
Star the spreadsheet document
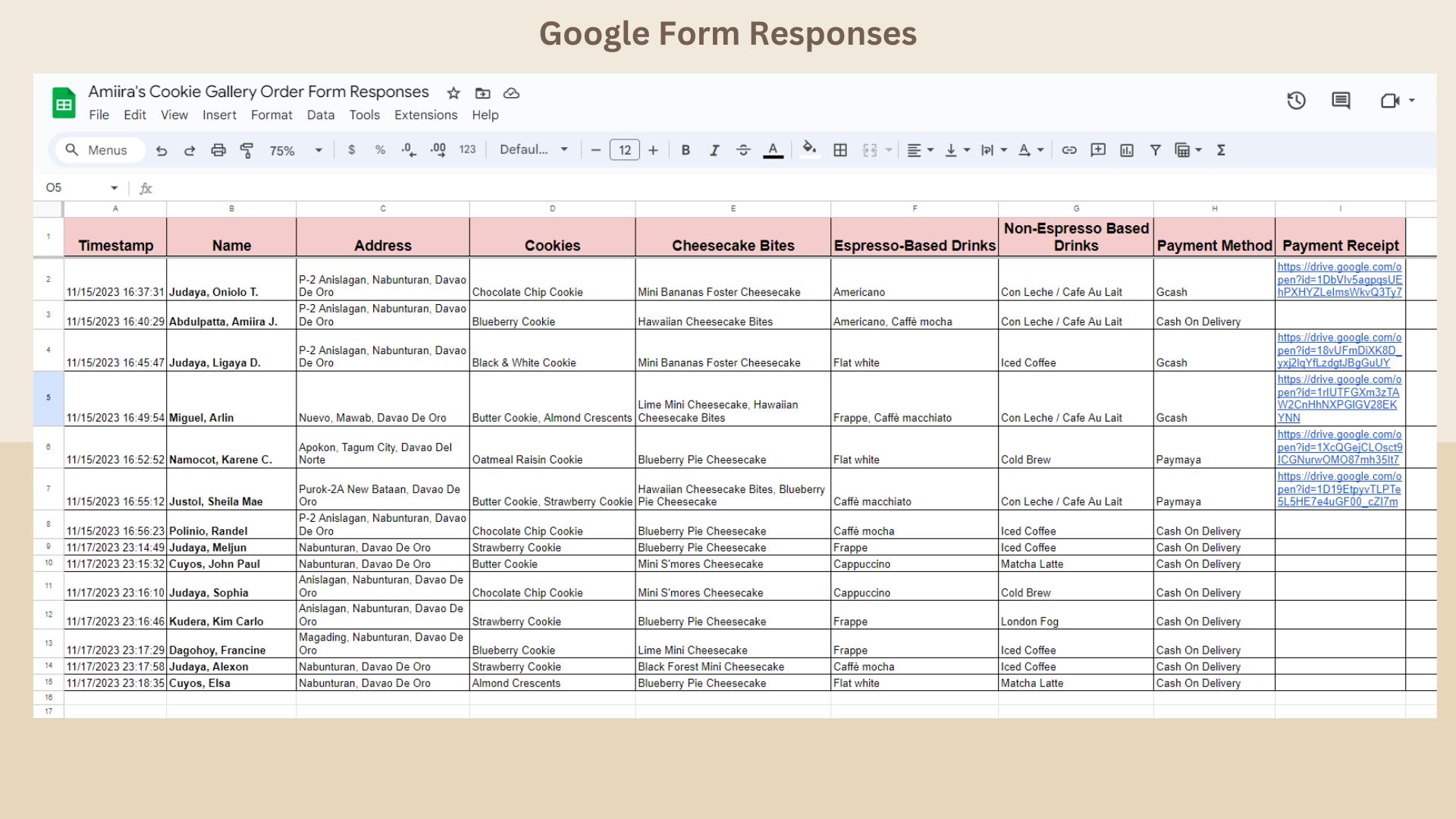tap(453, 93)
